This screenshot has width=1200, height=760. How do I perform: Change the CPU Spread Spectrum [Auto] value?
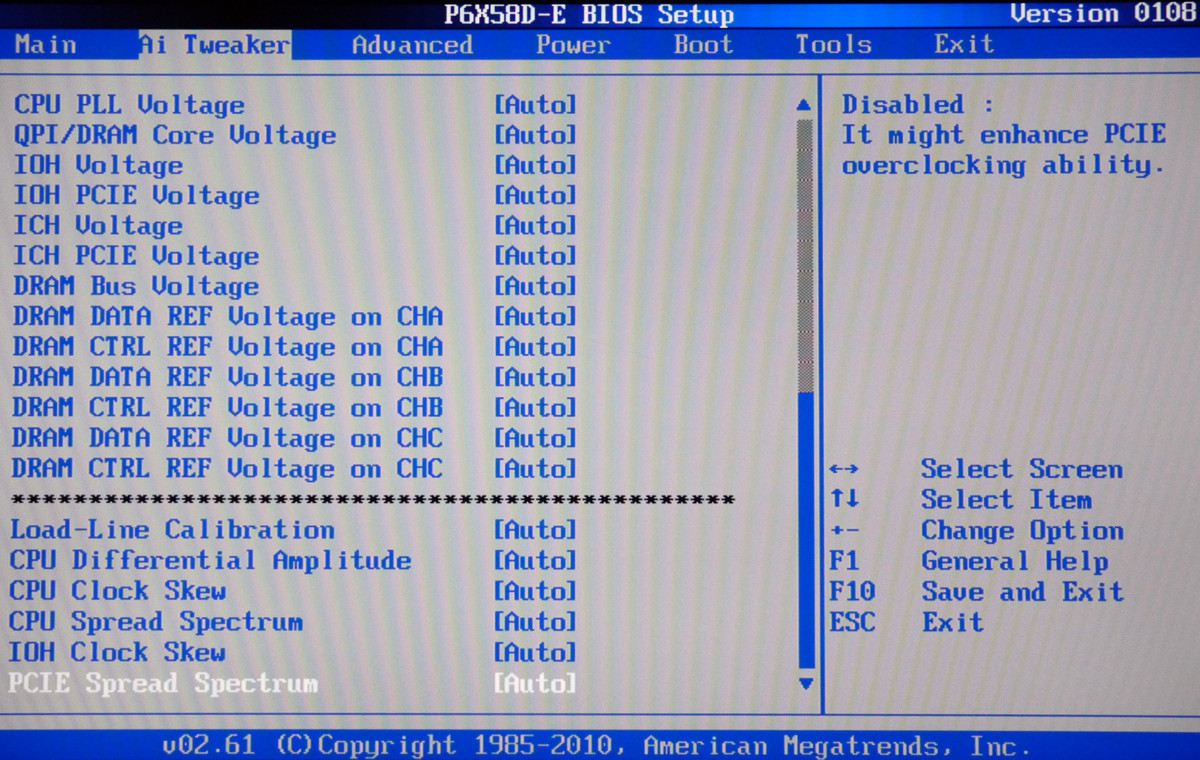[536, 622]
